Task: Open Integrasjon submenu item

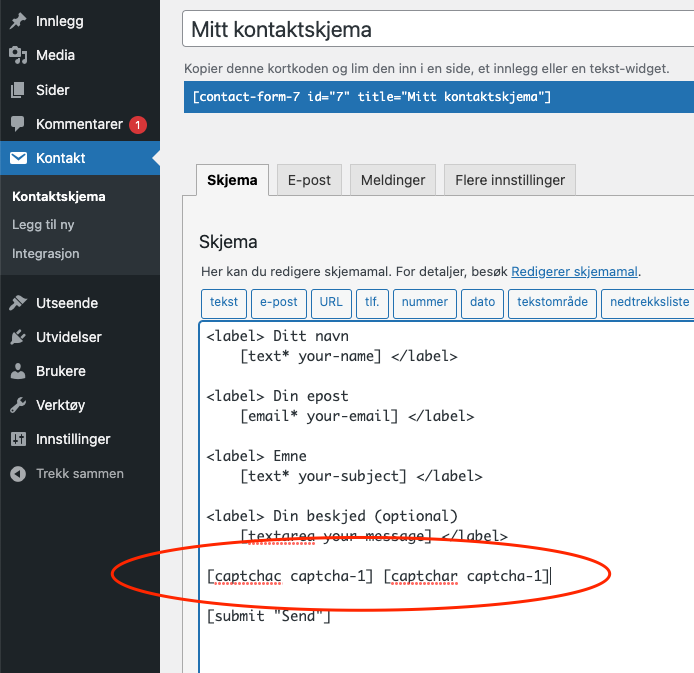Action: pos(46,254)
